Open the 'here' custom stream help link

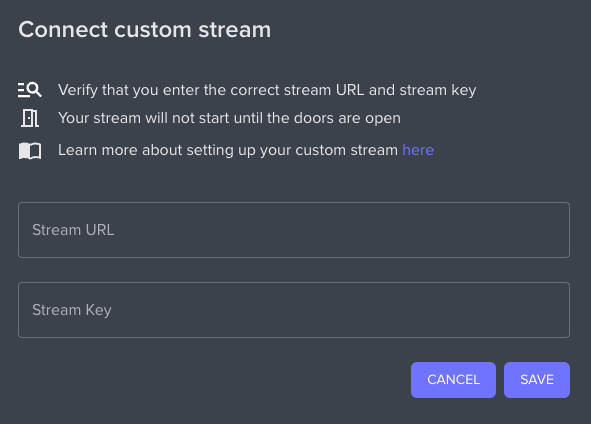(x=418, y=150)
